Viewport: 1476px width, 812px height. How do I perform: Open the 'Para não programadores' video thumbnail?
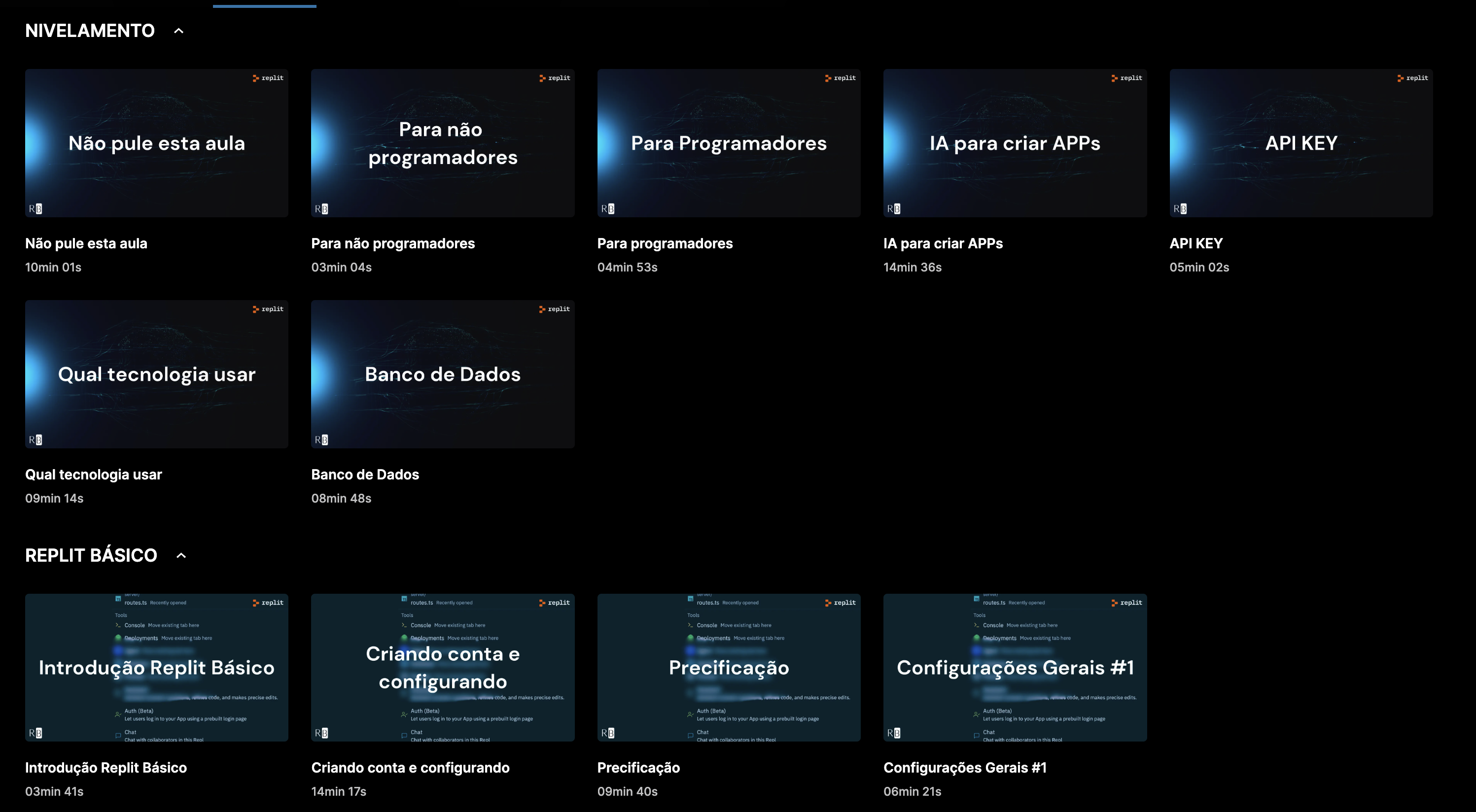[442, 143]
